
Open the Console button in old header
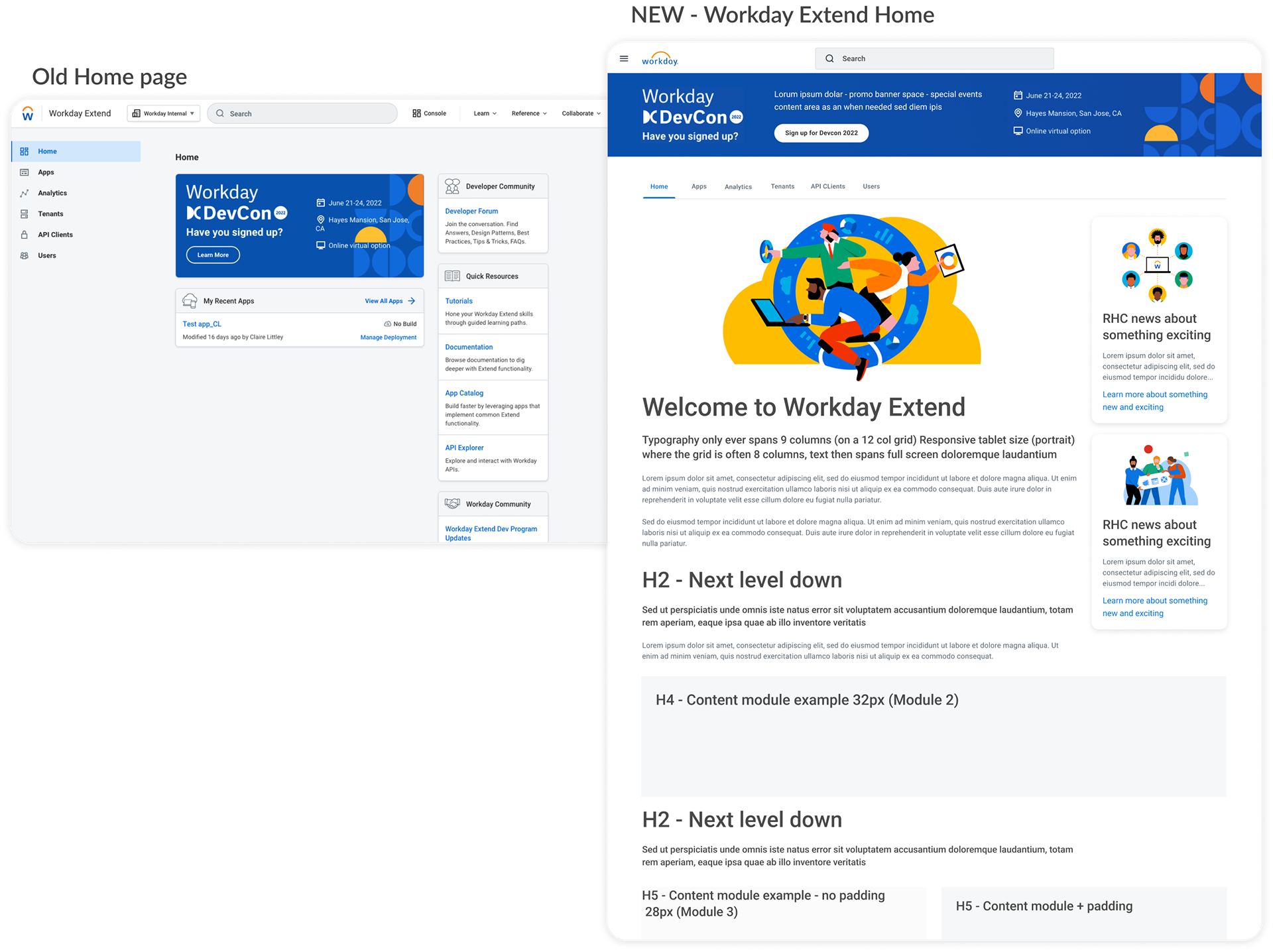(x=429, y=113)
